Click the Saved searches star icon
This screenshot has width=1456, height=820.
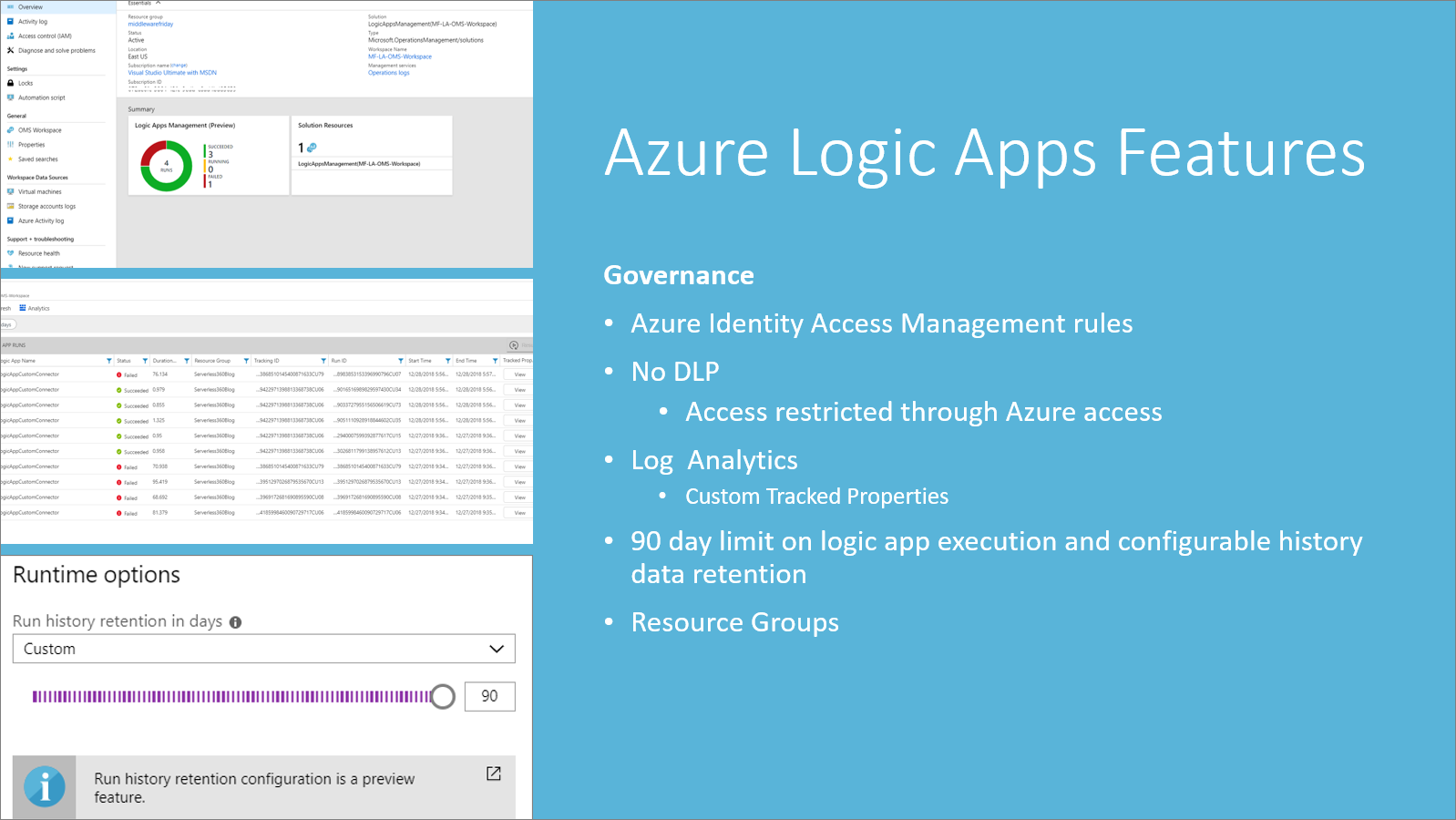click(x=11, y=159)
